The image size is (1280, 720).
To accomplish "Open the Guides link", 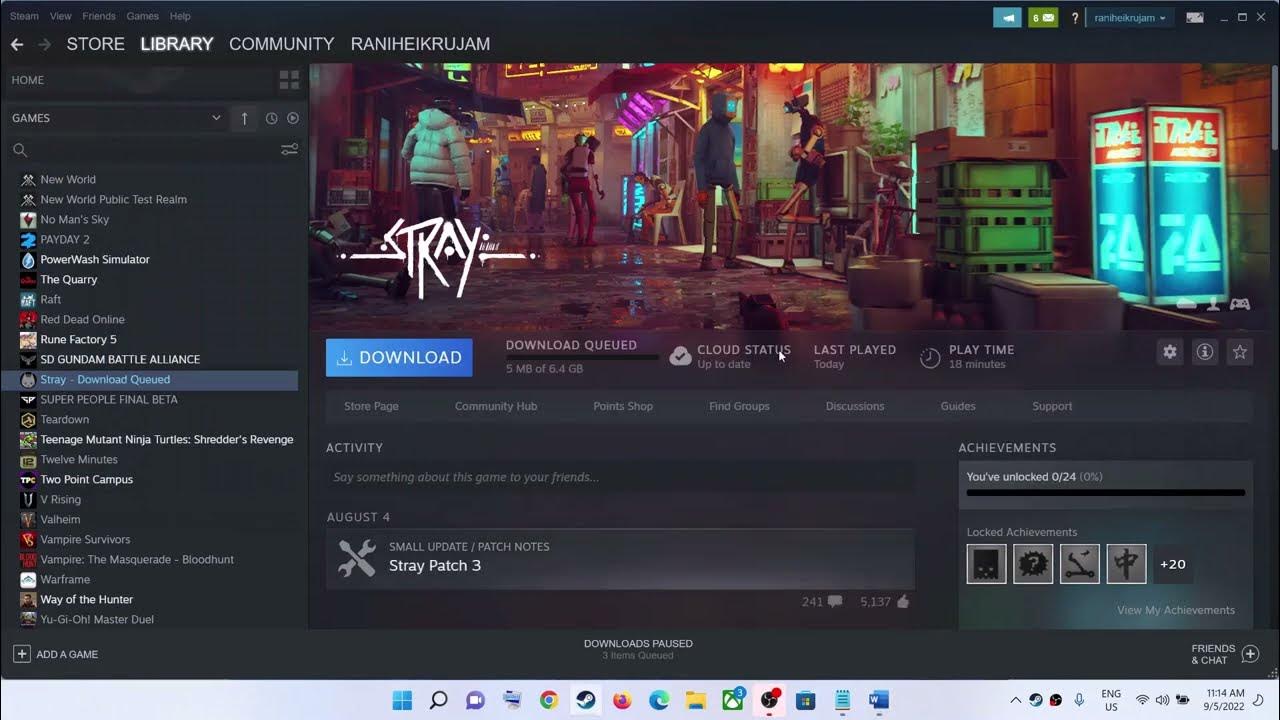I will click(958, 406).
